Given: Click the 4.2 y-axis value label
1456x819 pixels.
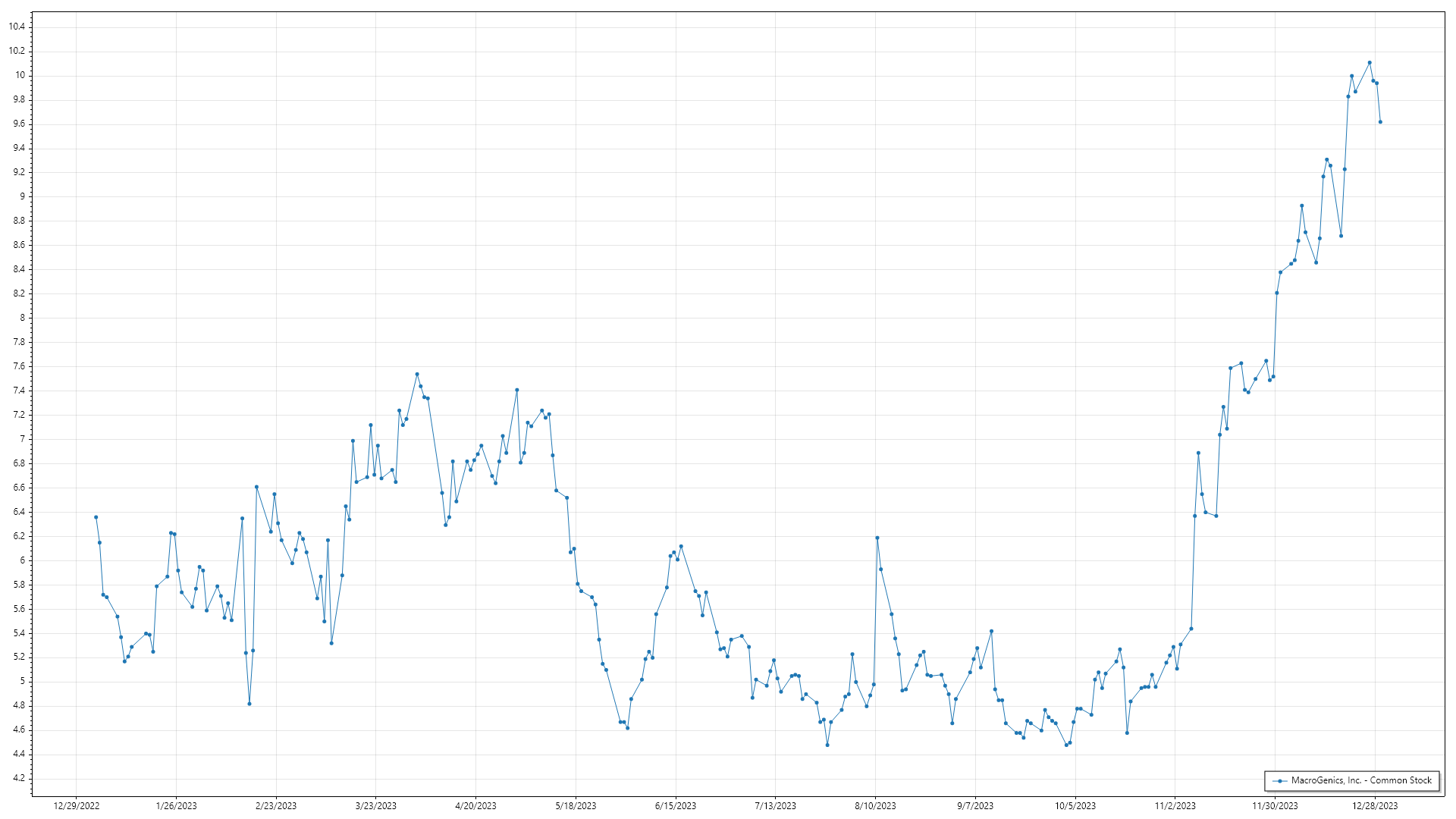Looking at the screenshot, I should pyautogui.click(x=19, y=779).
